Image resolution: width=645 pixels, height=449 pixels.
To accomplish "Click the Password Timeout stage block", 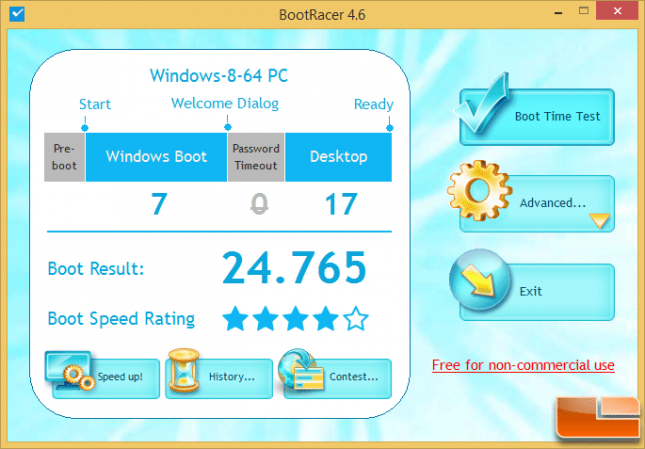I will click(x=256, y=157).
